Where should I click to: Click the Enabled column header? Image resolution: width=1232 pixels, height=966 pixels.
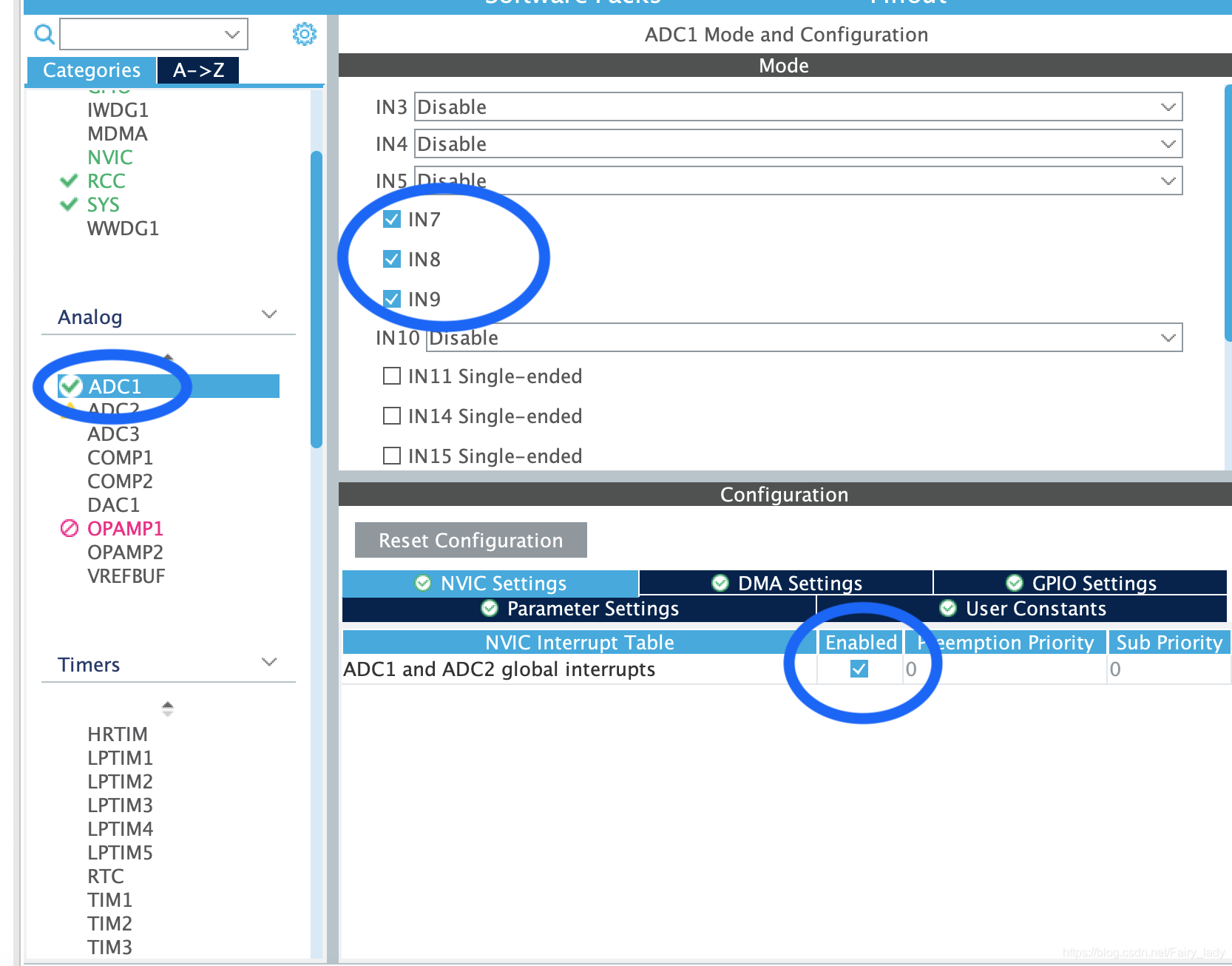860,642
